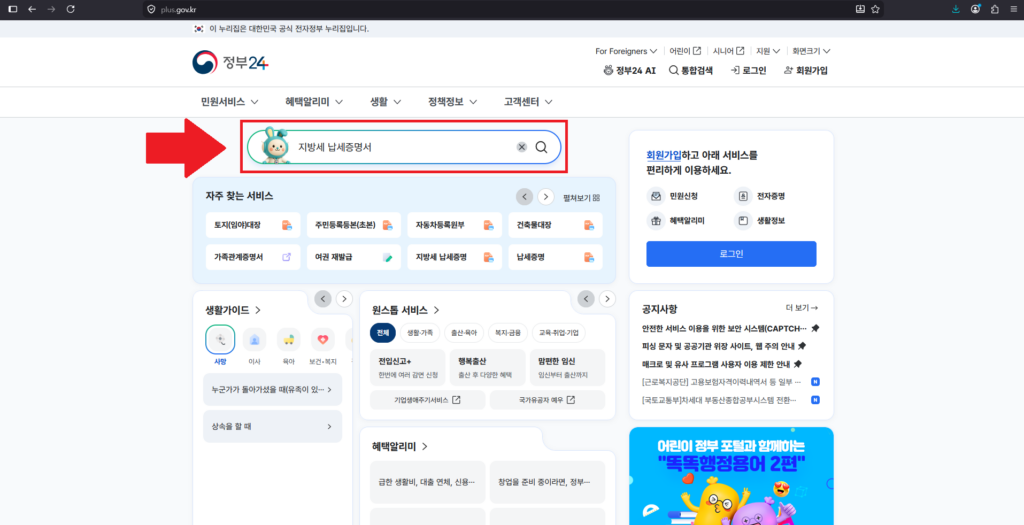Open 자동차등록원부 service
The height and width of the screenshot is (525, 1024).
455,225
